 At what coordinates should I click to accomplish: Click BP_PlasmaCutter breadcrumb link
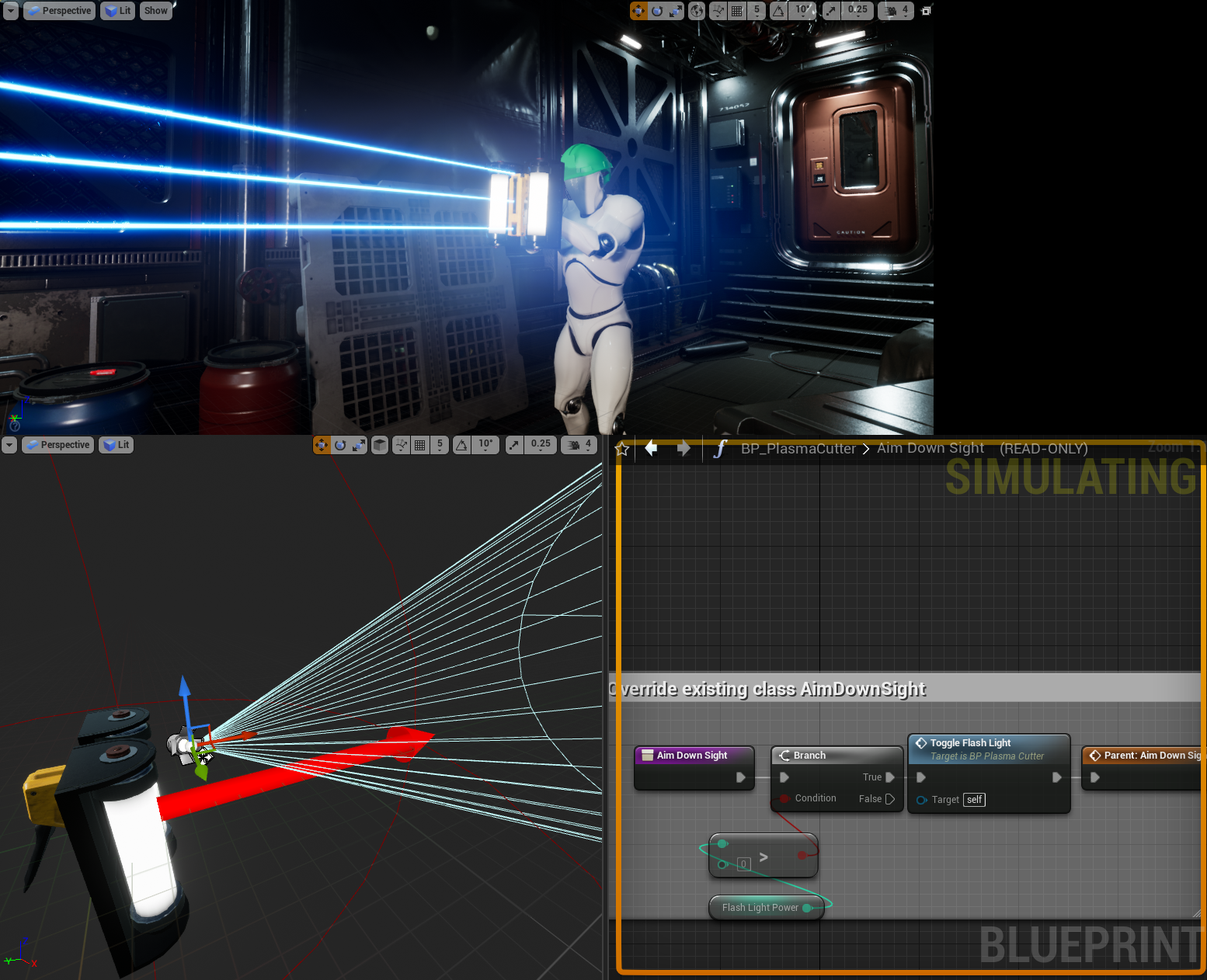[798, 449]
